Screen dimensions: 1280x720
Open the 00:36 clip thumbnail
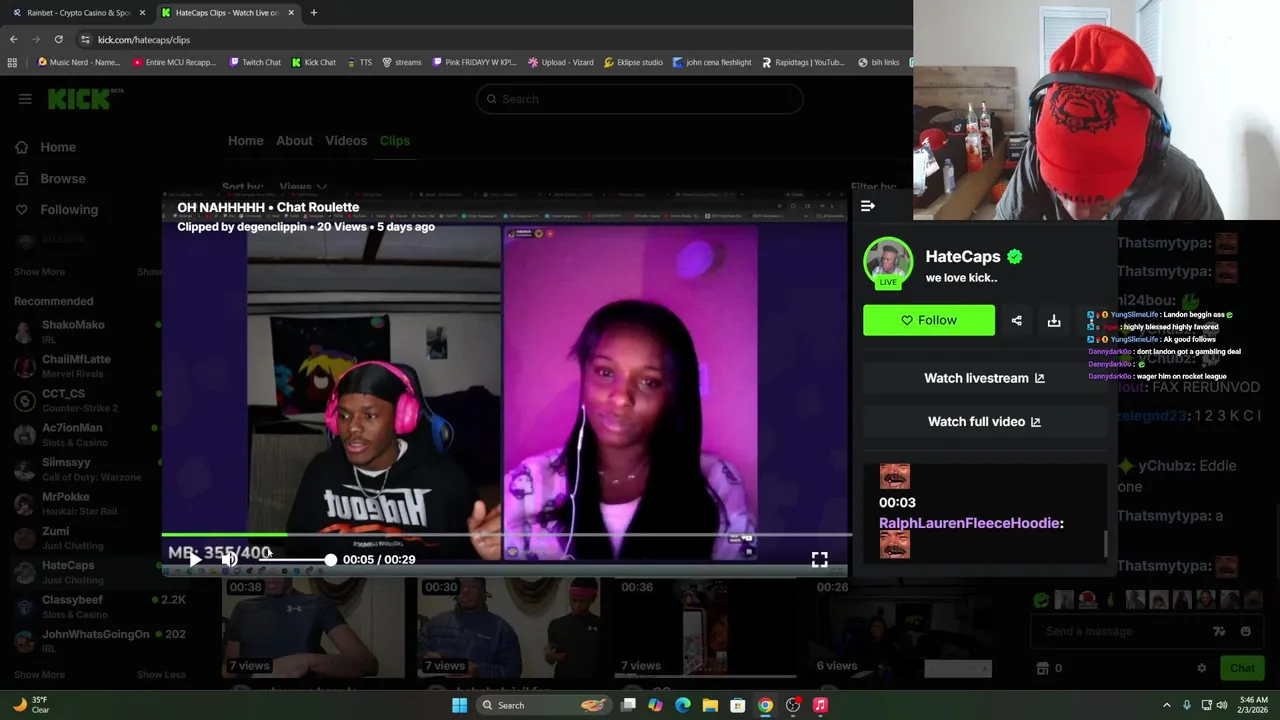click(x=705, y=627)
